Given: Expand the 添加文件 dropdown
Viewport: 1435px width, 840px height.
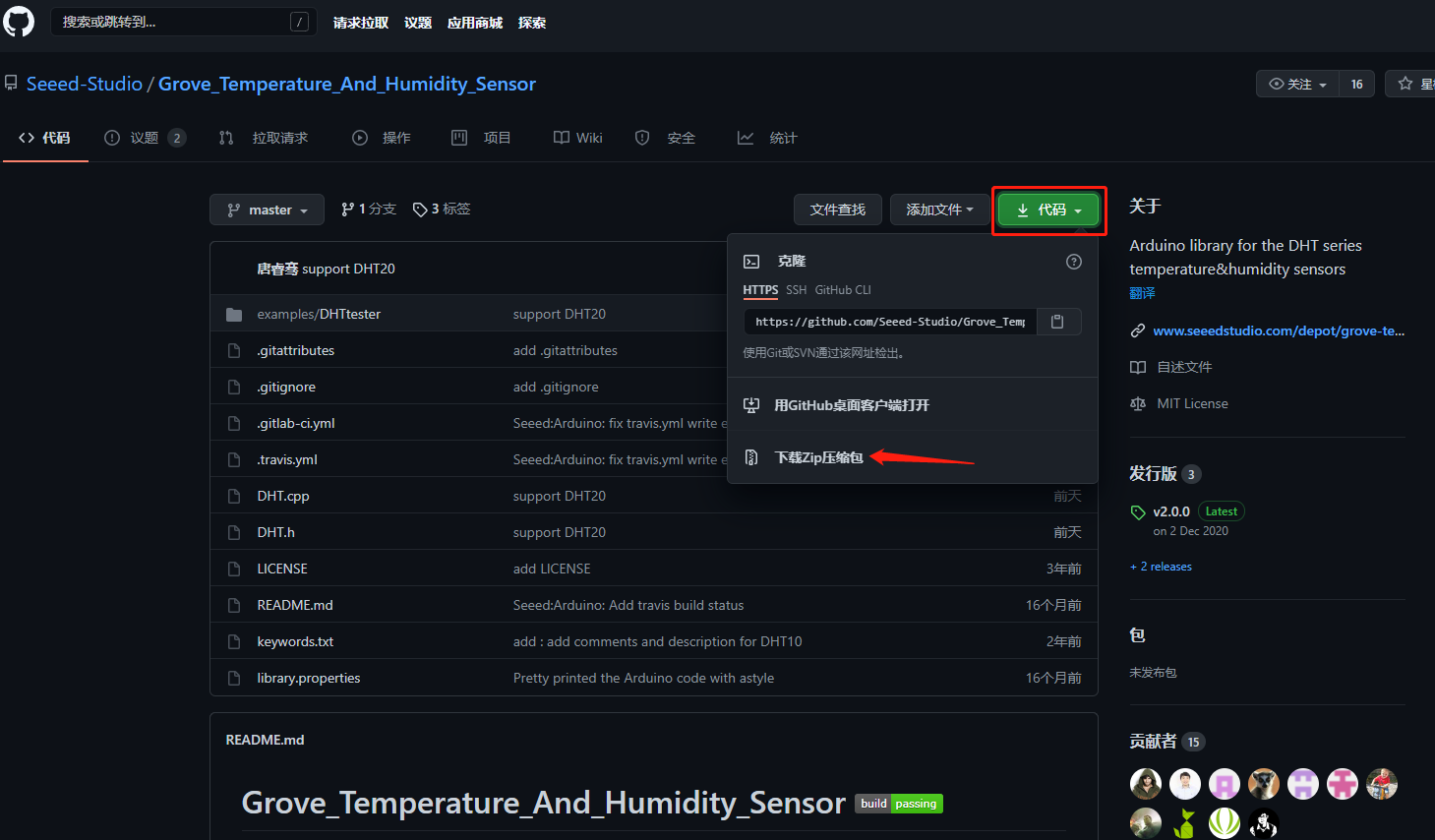Looking at the screenshot, I should [940, 210].
